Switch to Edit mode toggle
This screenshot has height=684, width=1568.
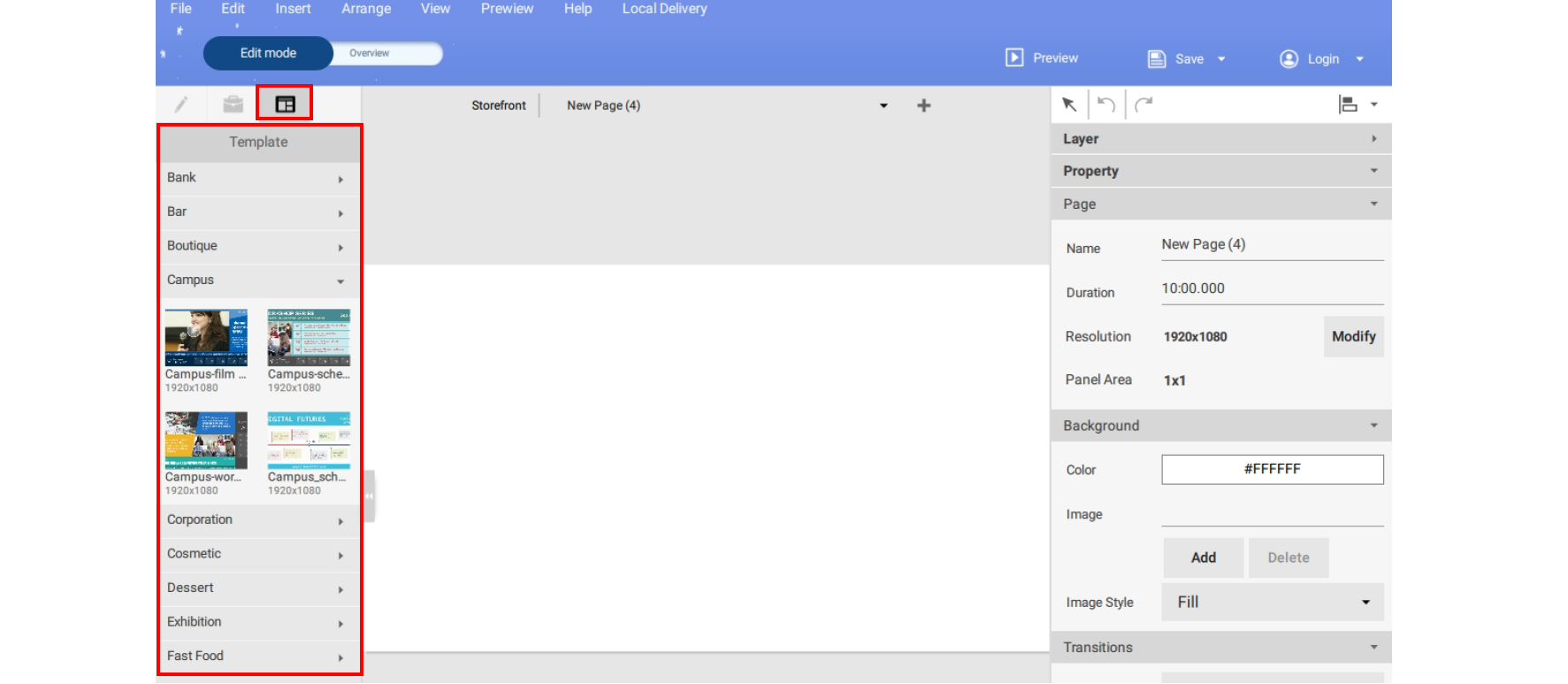pos(268,53)
